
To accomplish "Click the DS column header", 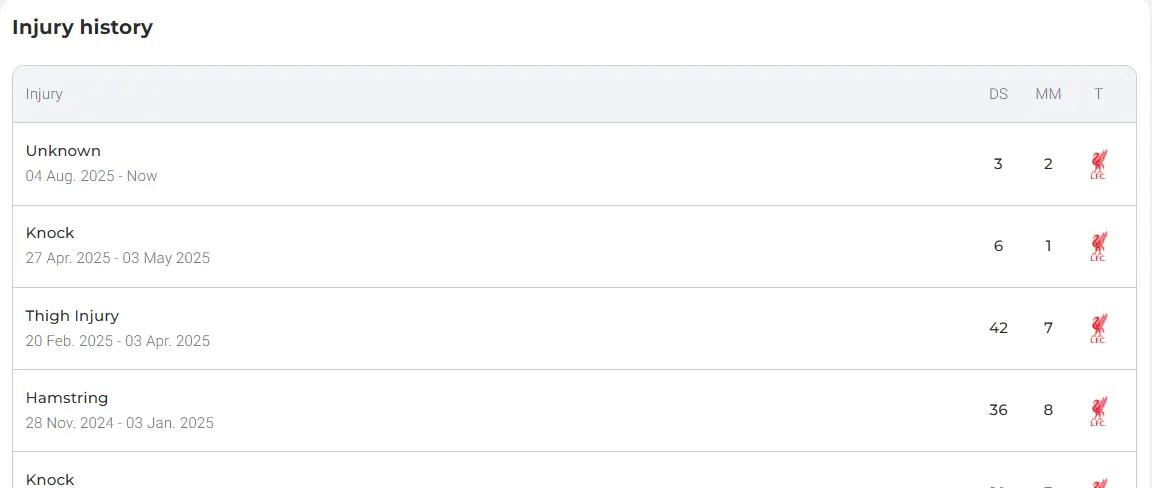I will click(x=998, y=94).
